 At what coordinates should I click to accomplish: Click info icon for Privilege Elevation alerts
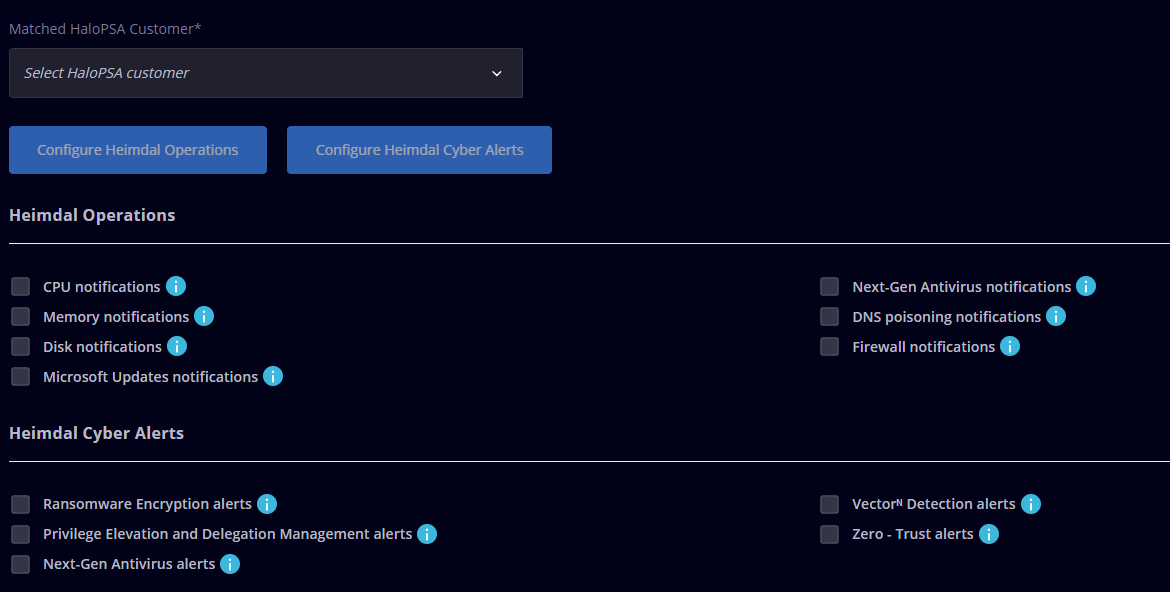pos(427,534)
